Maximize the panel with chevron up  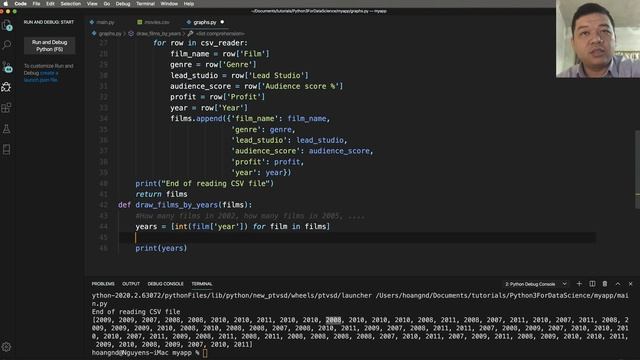[x=618, y=284]
